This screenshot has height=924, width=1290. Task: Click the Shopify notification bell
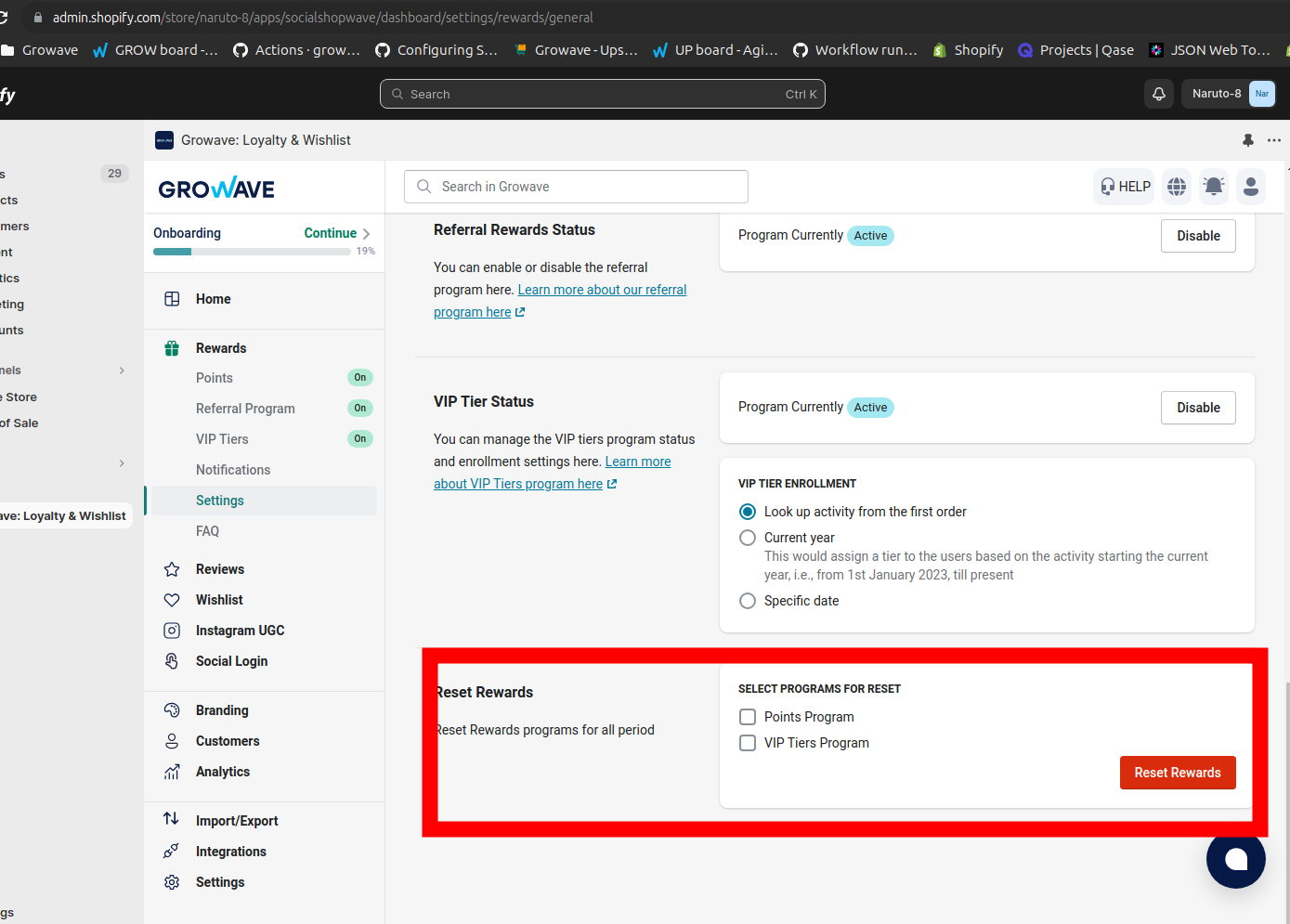[1159, 94]
